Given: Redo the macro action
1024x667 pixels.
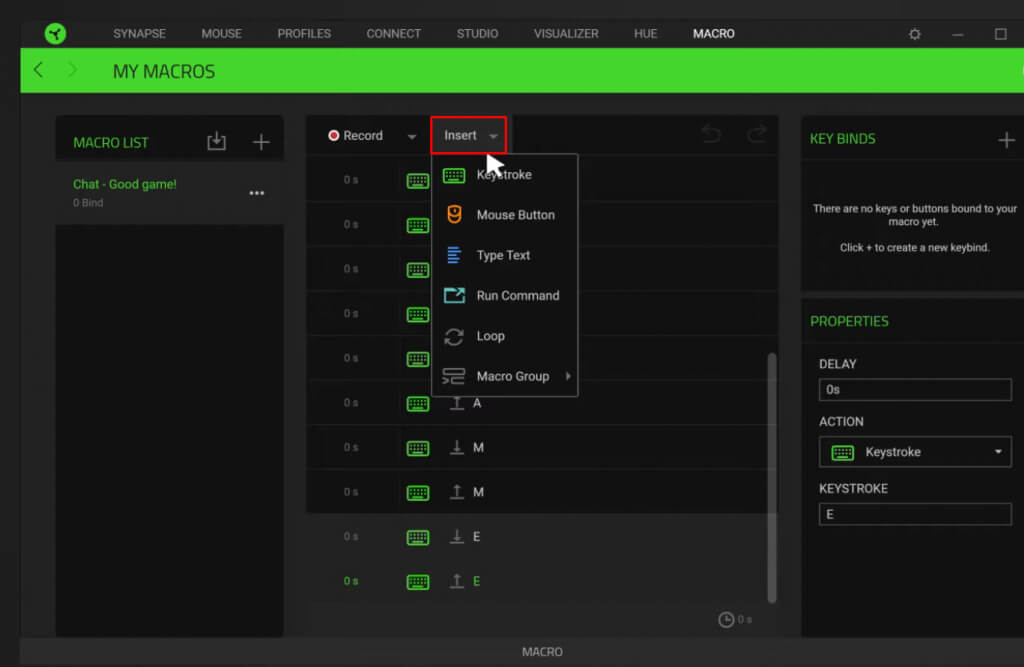Looking at the screenshot, I should [757, 134].
